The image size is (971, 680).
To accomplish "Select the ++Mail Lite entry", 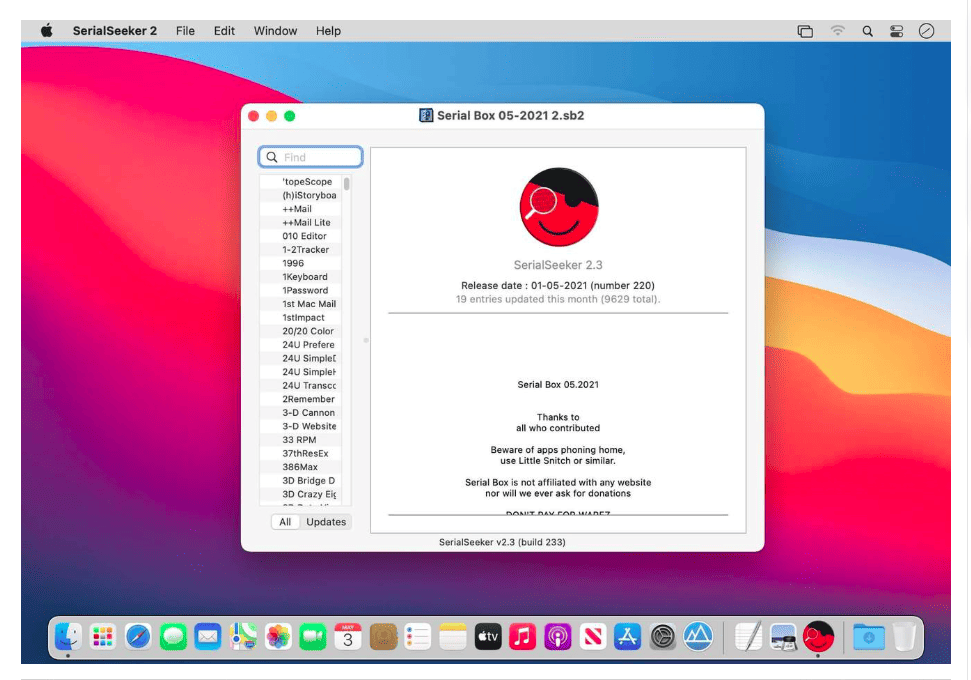I will point(300,222).
